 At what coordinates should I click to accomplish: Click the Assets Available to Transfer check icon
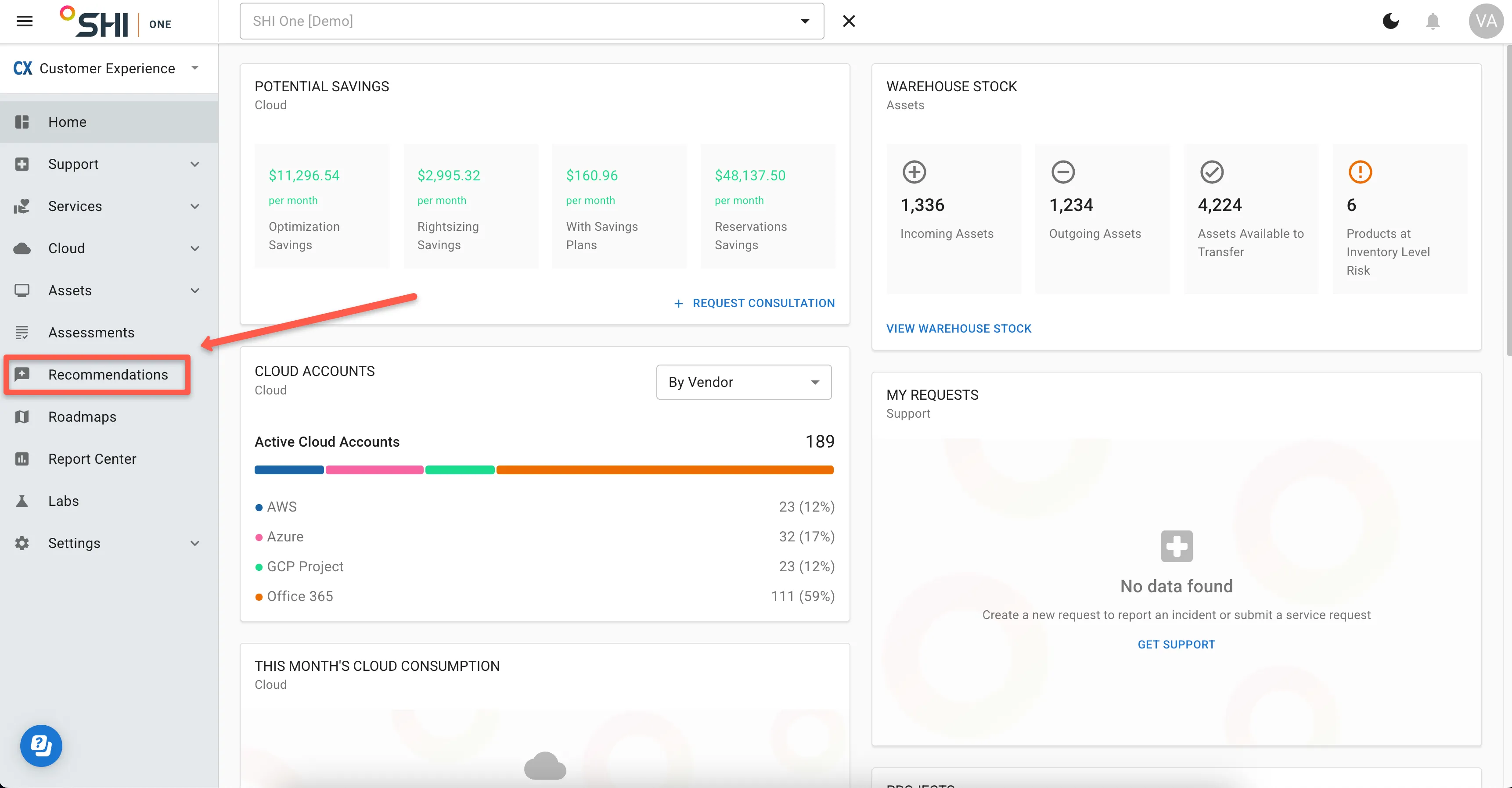pos(1211,172)
